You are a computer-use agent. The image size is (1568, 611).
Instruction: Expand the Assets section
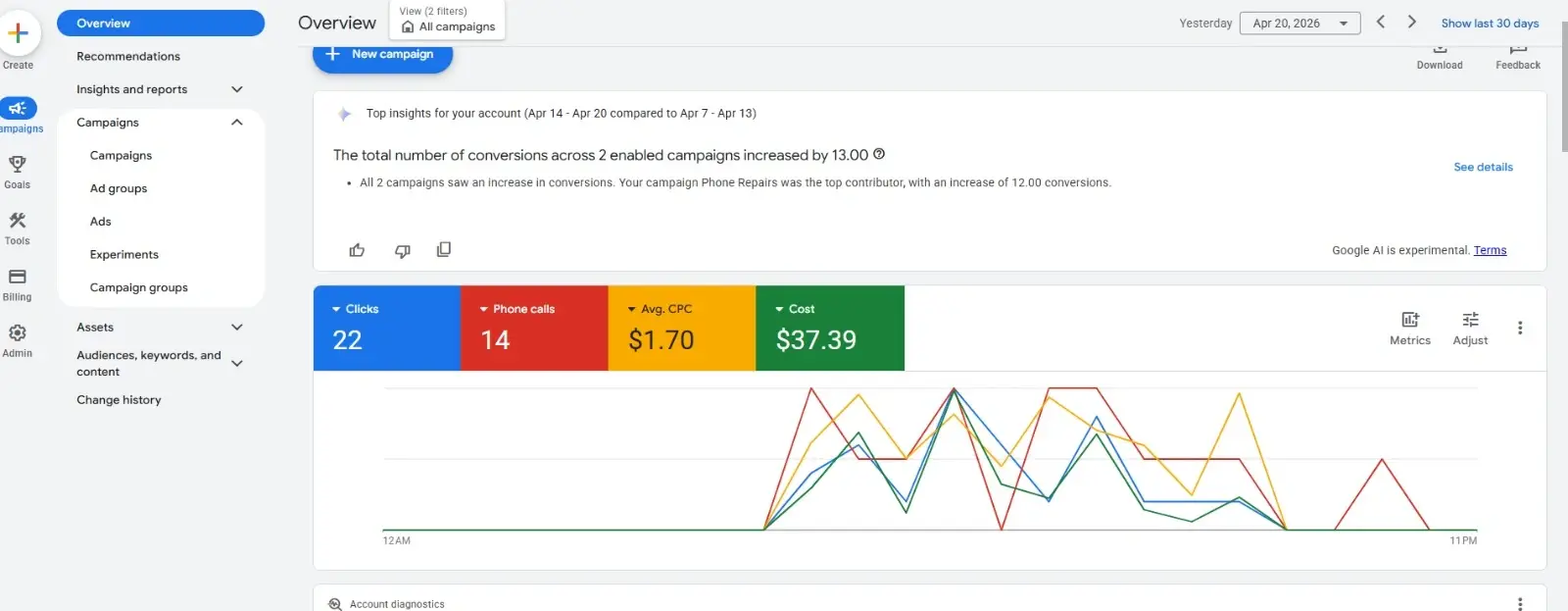click(x=236, y=328)
